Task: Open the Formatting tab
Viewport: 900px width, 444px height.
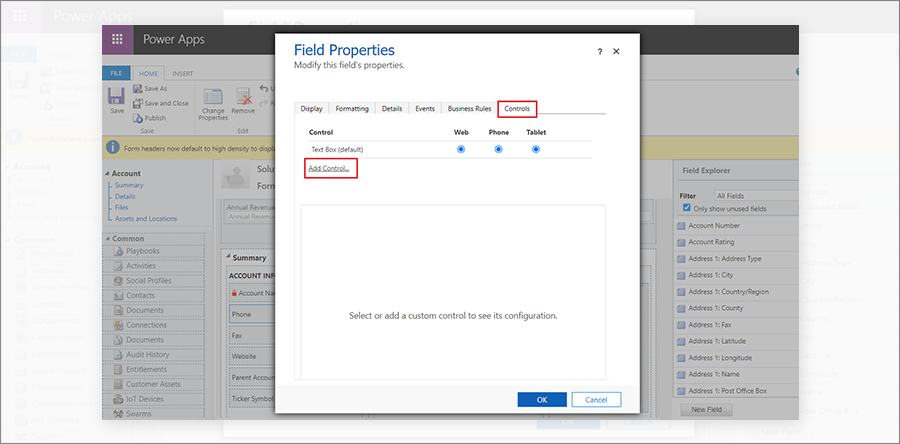Action: [352, 108]
